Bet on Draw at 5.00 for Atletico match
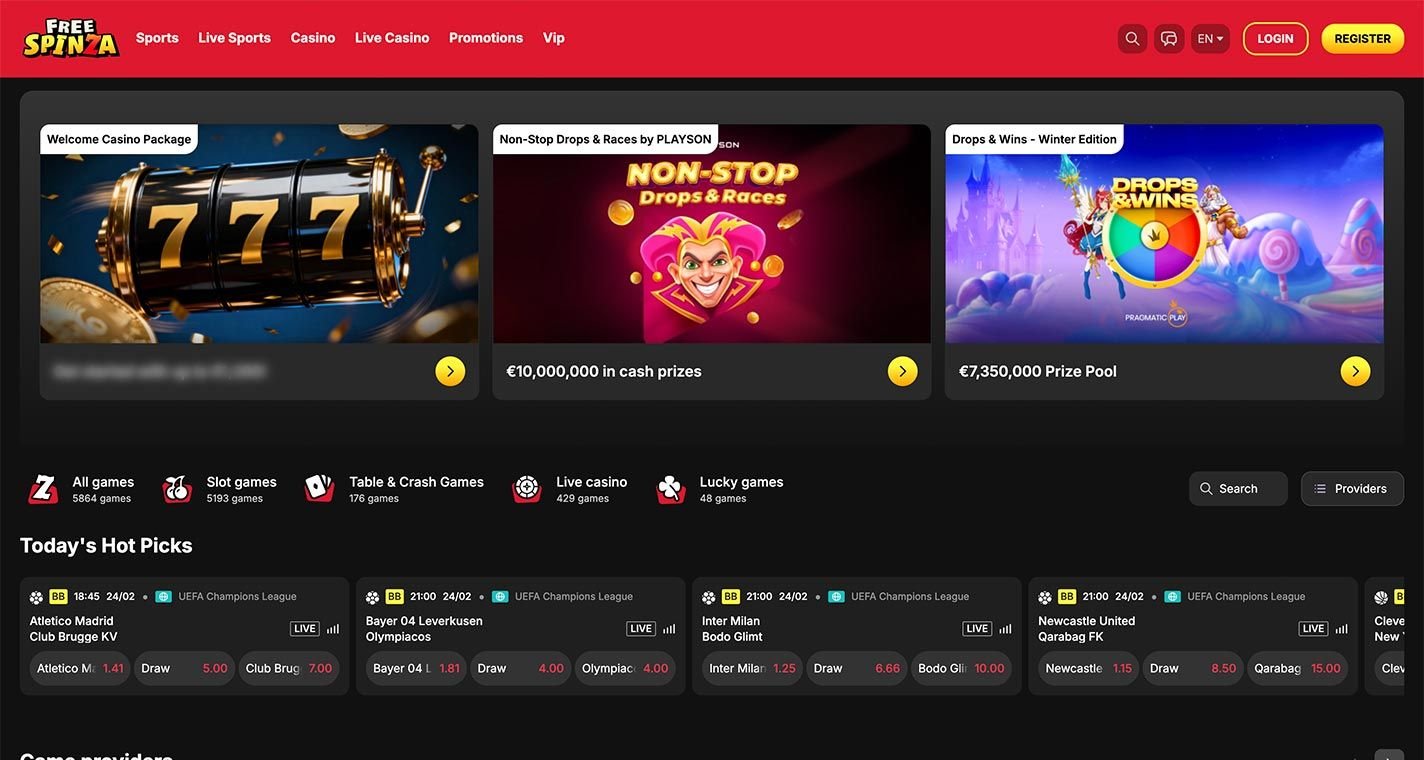The height and width of the screenshot is (760, 1424). pos(184,668)
